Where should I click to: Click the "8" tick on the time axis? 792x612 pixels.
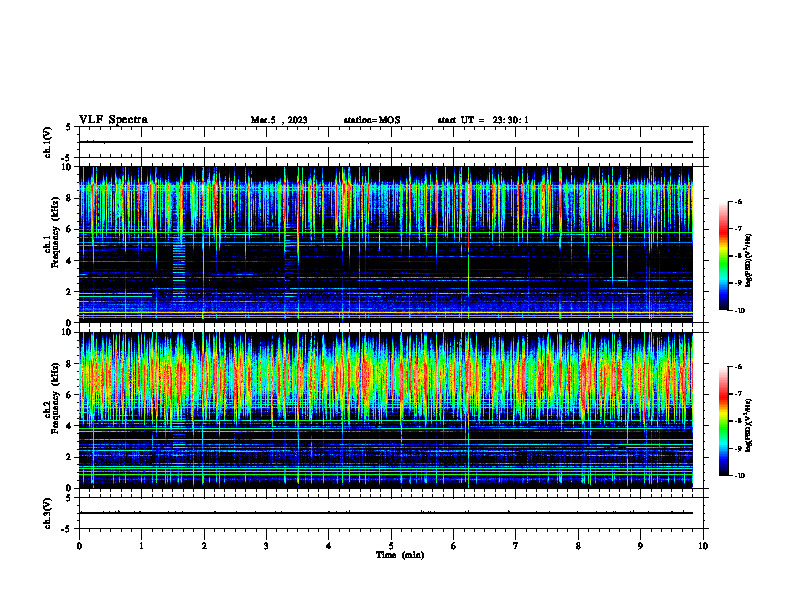[x=578, y=546]
